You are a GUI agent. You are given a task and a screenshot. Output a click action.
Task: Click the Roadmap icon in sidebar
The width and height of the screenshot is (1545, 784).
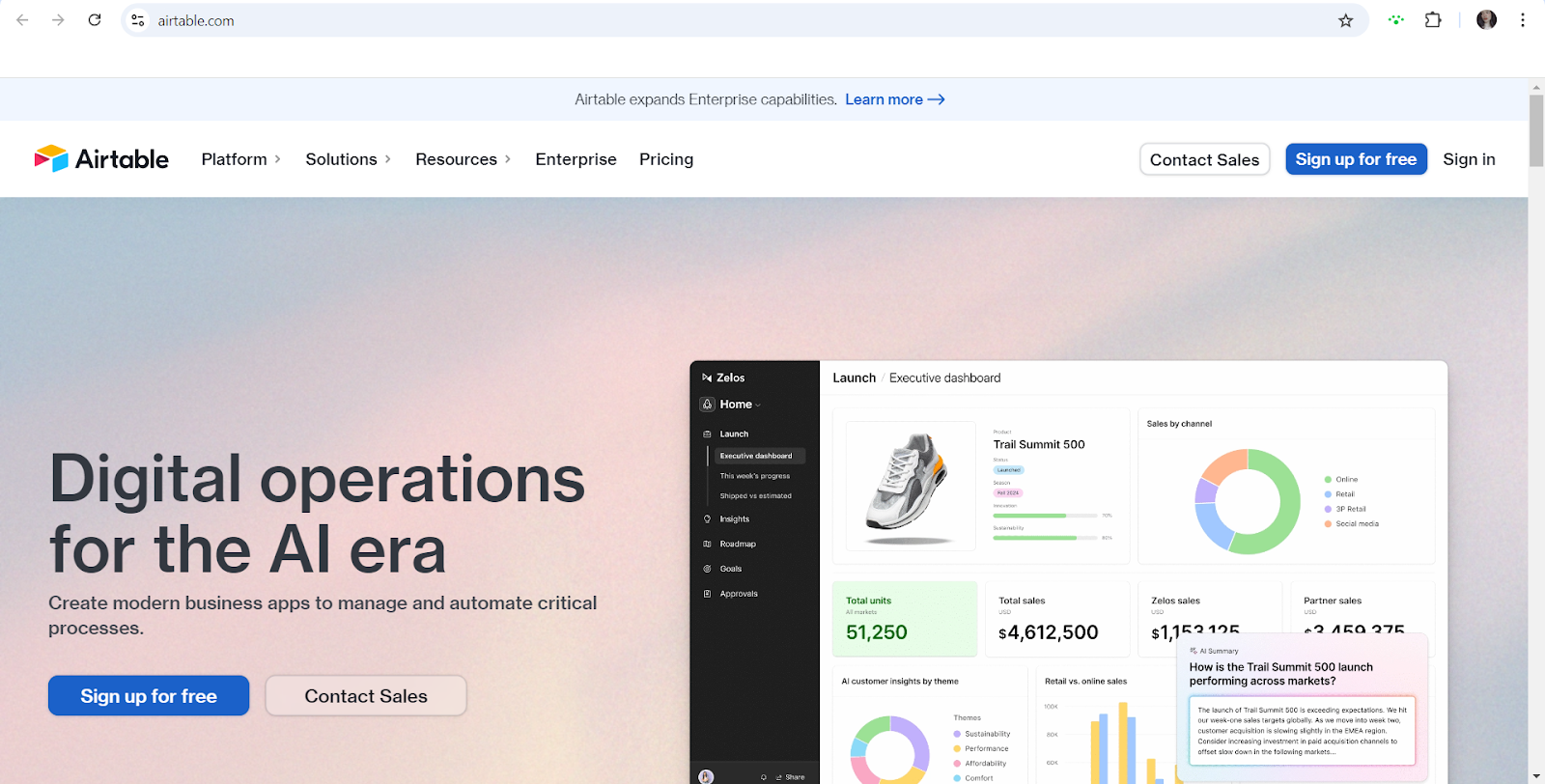click(x=707, y=545)
